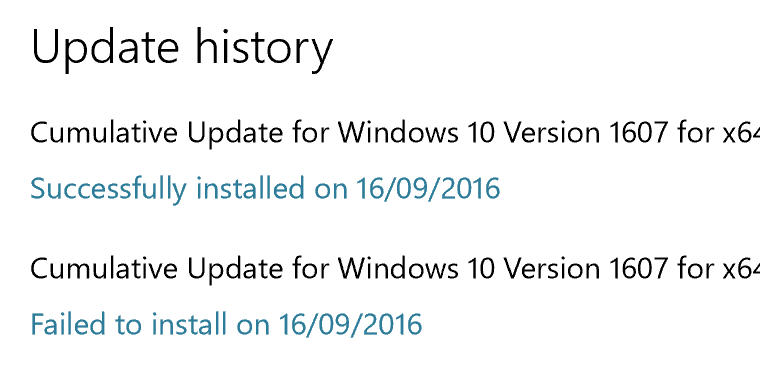View details of the failed update
The height and width of the screenshot is (368, 760).
pyautogui.click(x=226, y=324)
